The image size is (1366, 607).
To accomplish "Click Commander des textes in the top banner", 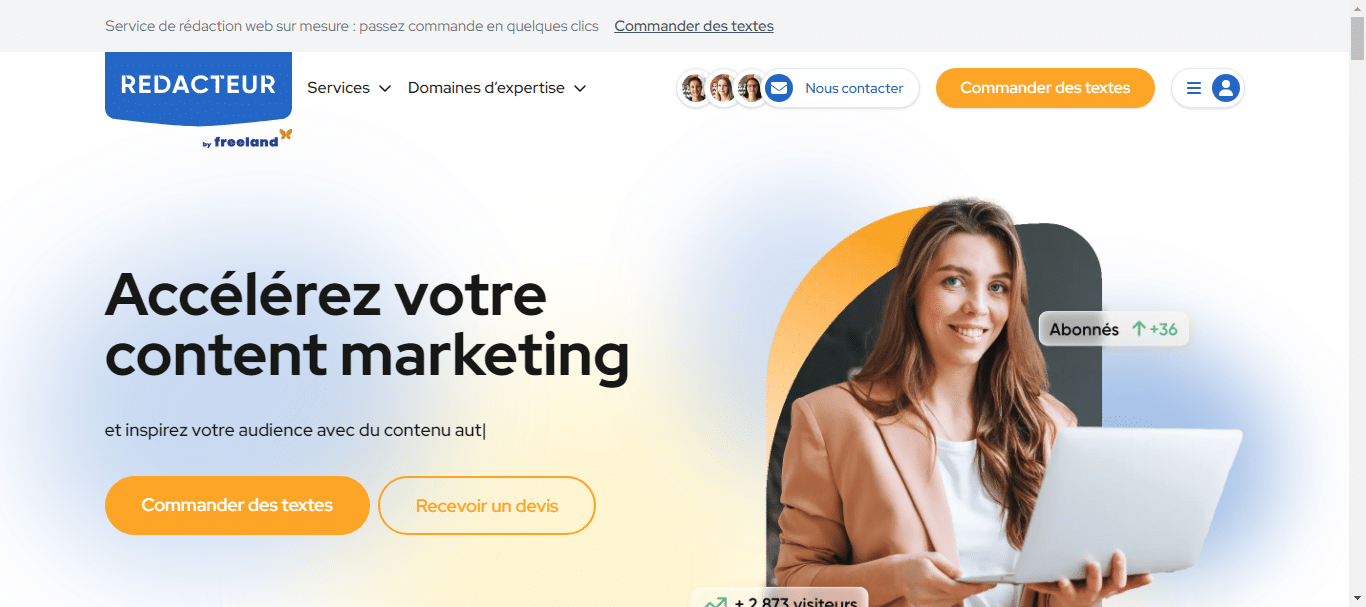I will click(694, 26).
